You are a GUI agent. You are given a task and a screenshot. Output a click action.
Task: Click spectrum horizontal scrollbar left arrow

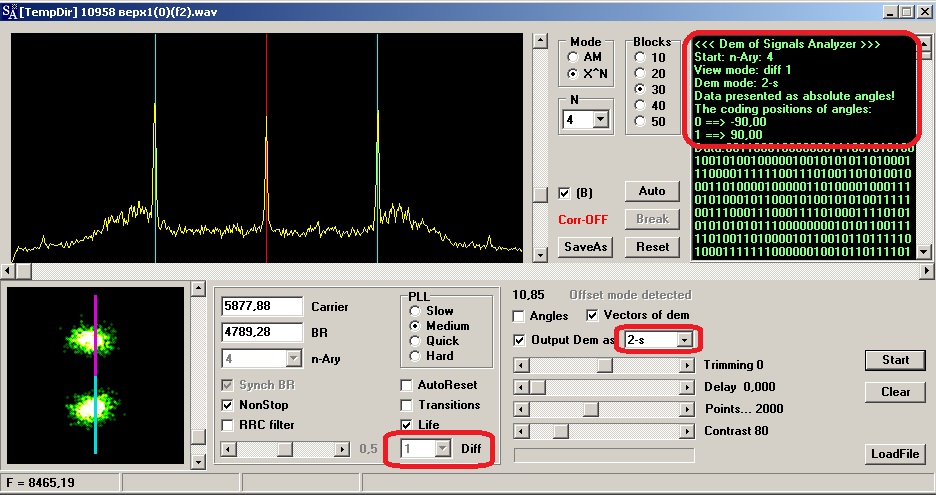point(8,271)
